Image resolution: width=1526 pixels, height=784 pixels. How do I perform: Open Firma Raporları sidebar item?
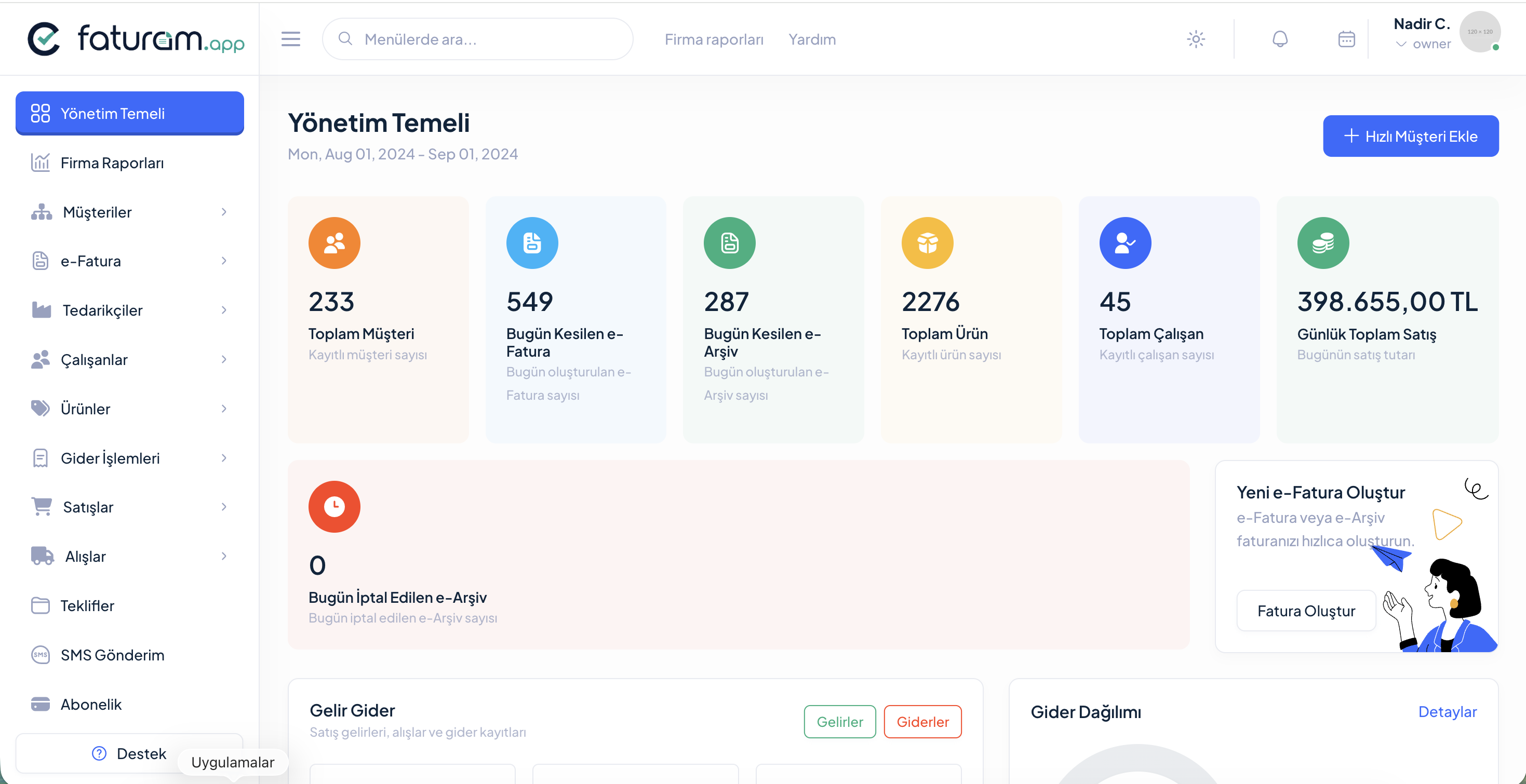click(x=130, y=162)
